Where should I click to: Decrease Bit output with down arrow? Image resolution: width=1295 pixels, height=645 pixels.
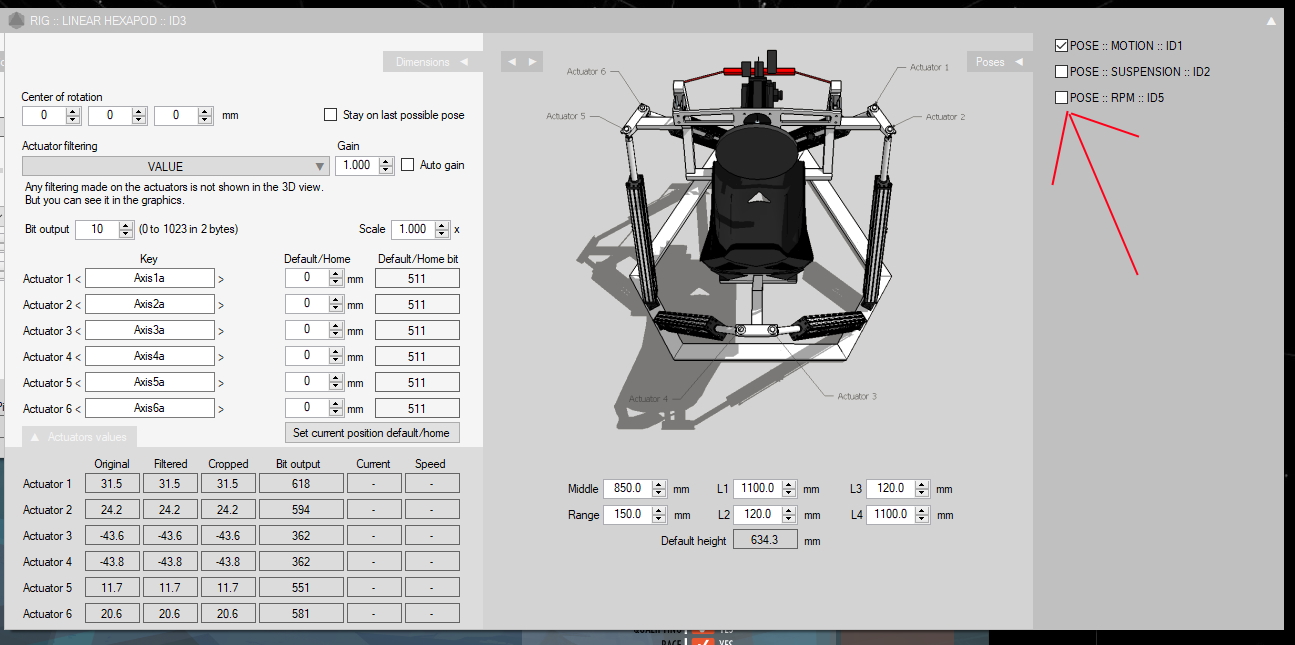tap(126, 233)
